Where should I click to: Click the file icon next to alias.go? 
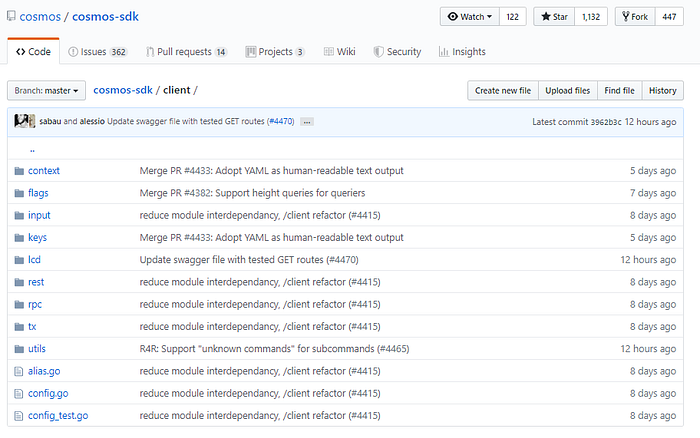click(x=18, y=371)
